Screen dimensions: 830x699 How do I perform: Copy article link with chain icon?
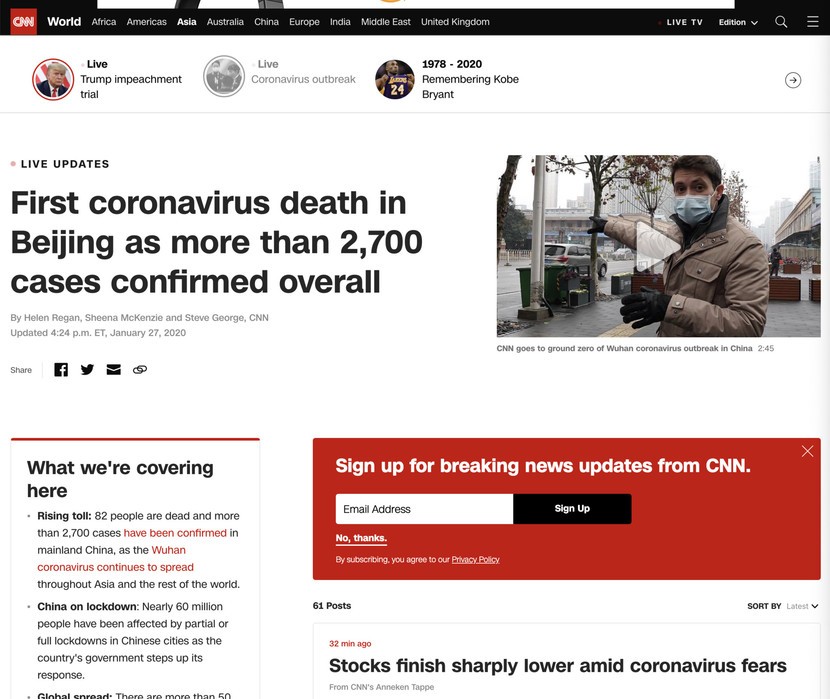click(140, 369)
